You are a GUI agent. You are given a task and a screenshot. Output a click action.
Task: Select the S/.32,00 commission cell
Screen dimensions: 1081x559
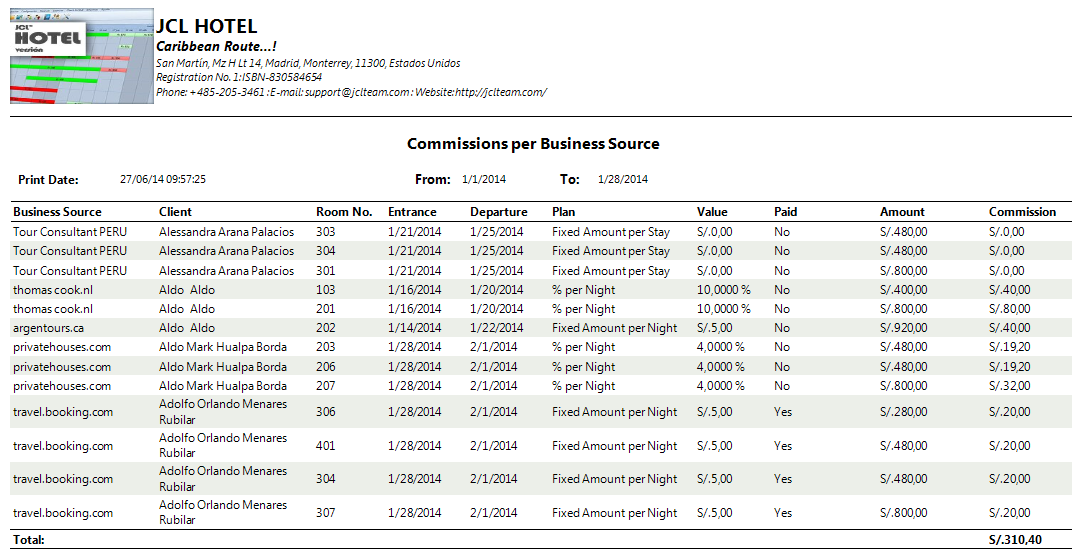point(1009,386)
